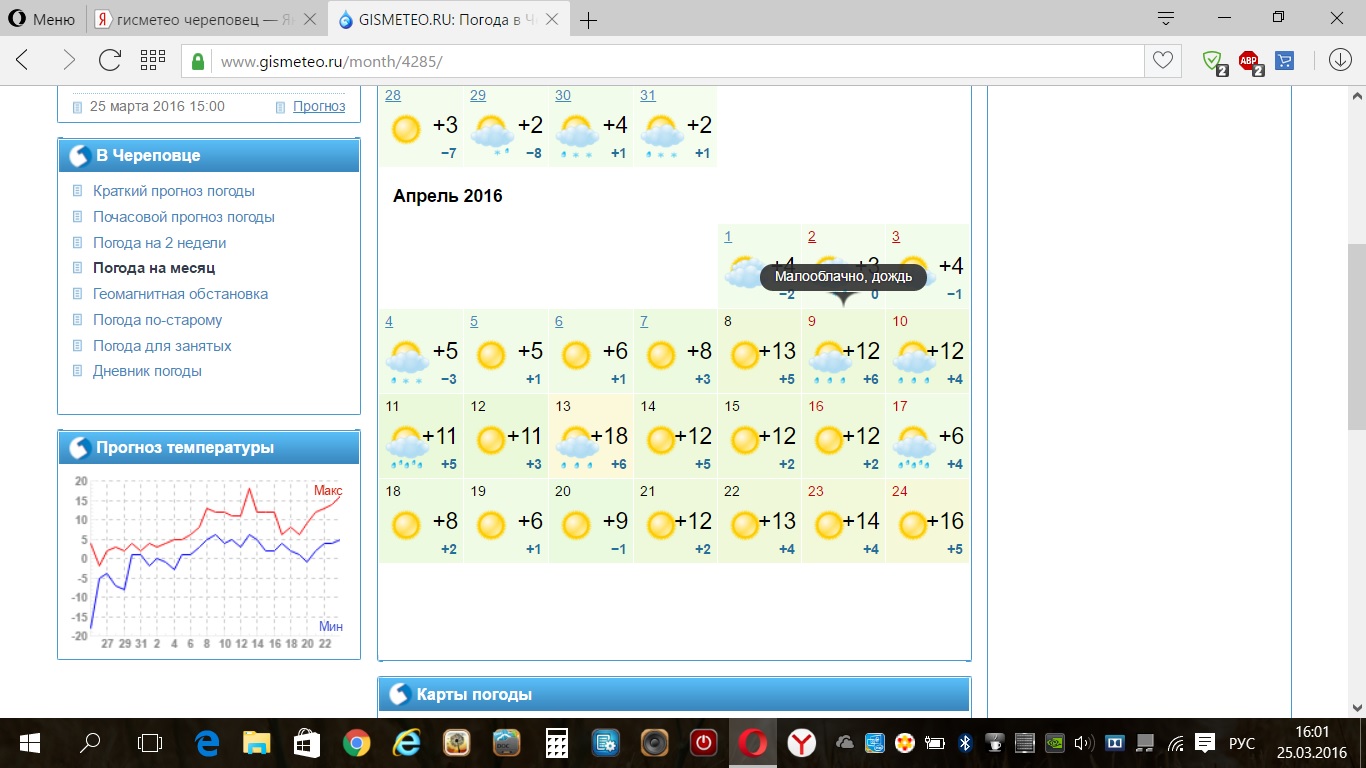Add page to bookmarks with heart icon
This screenshot has height=768, width=1366.
tap(1162, 60)
